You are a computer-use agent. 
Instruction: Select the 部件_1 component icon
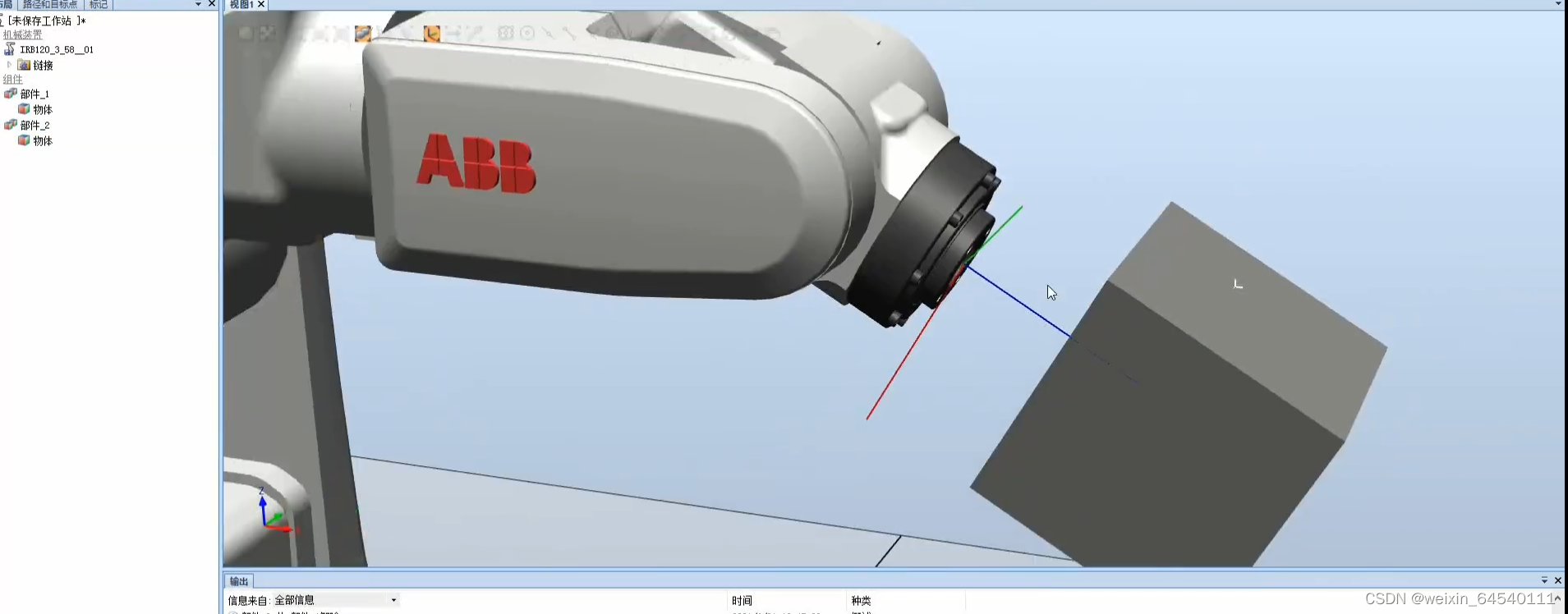[x=11, y=94]
